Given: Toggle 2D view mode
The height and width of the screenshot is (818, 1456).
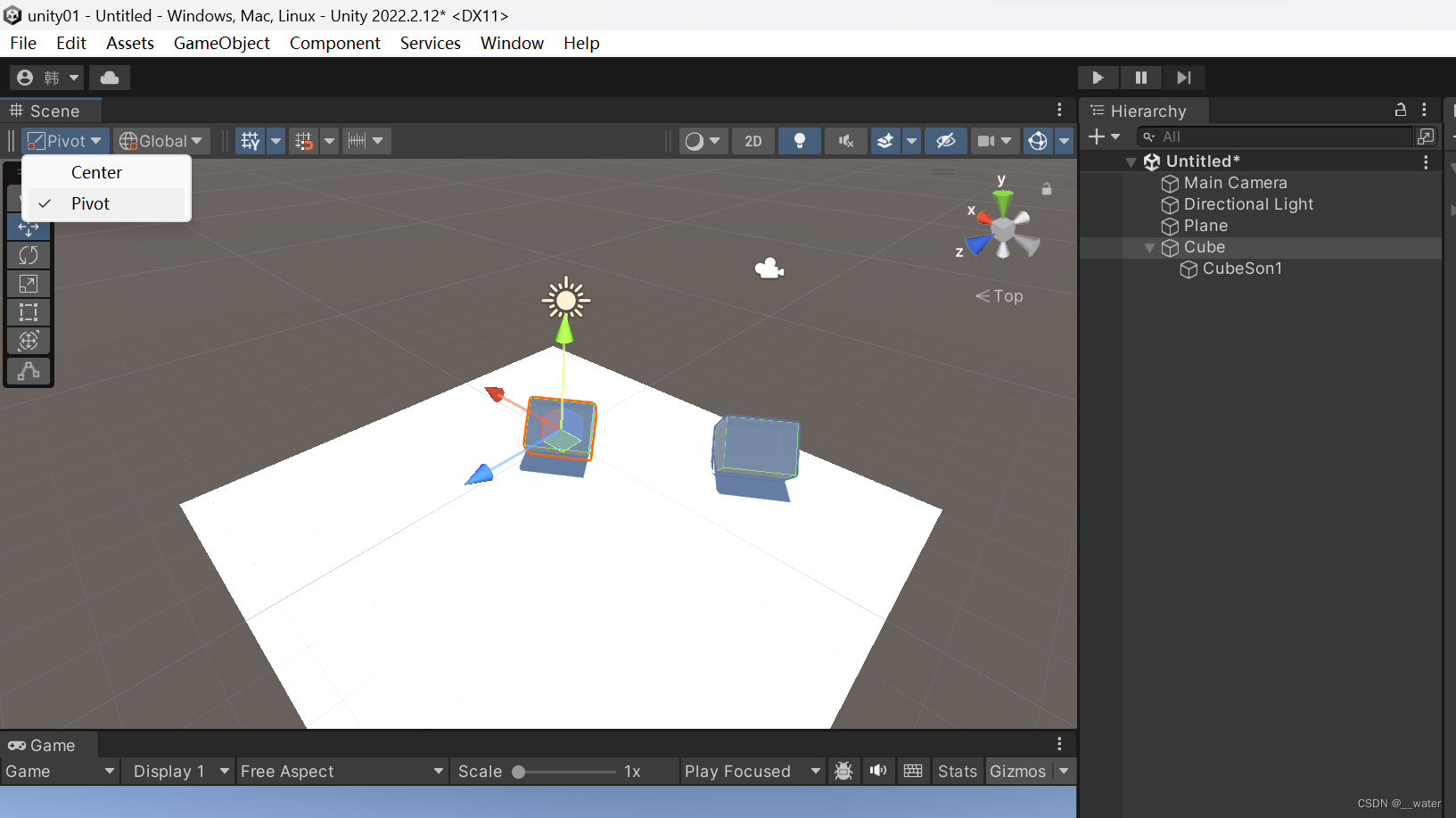Looking at the screenshot, I should click(x=753, y=140).
